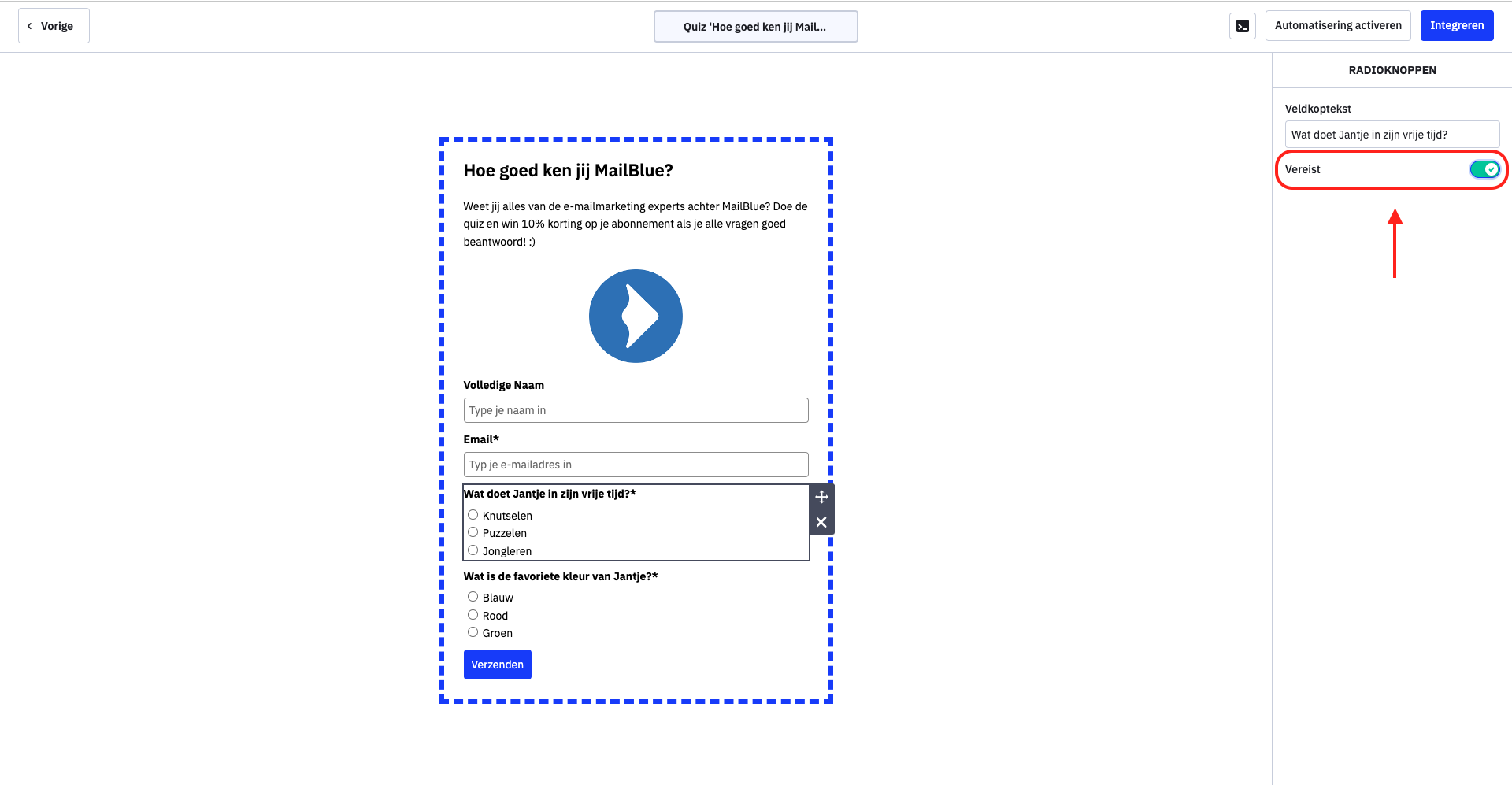The width and height of the screenshot is (1512, 785).
Task: Click Automatisering activeren button
Action: (1338, 26)
